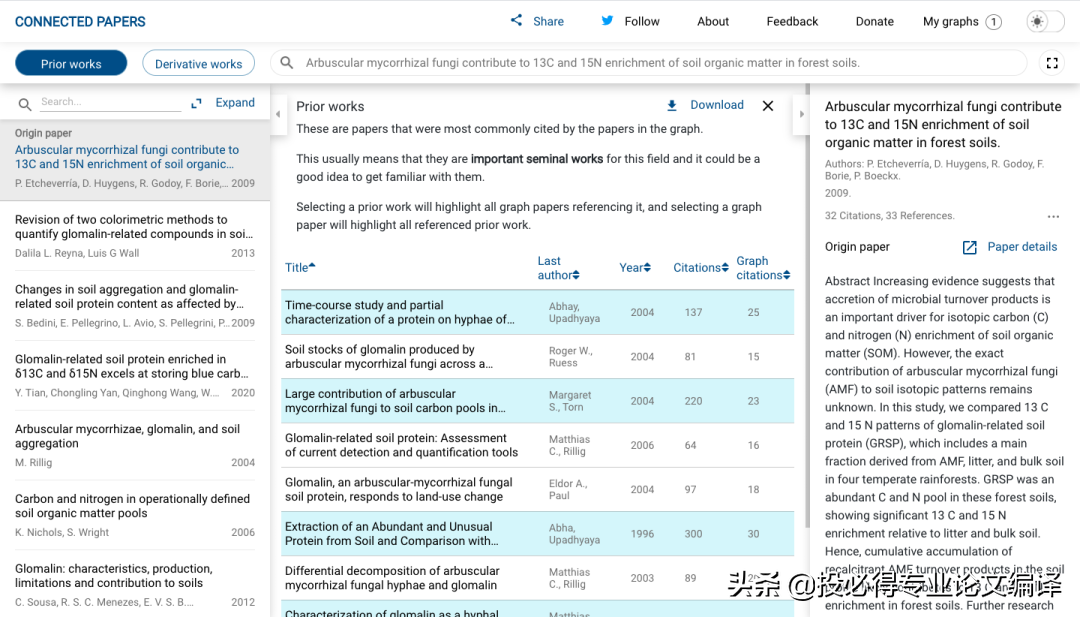1080x617 pixels.
Task: Open the three-dot paper options menu
Action: click(1053, 216)
